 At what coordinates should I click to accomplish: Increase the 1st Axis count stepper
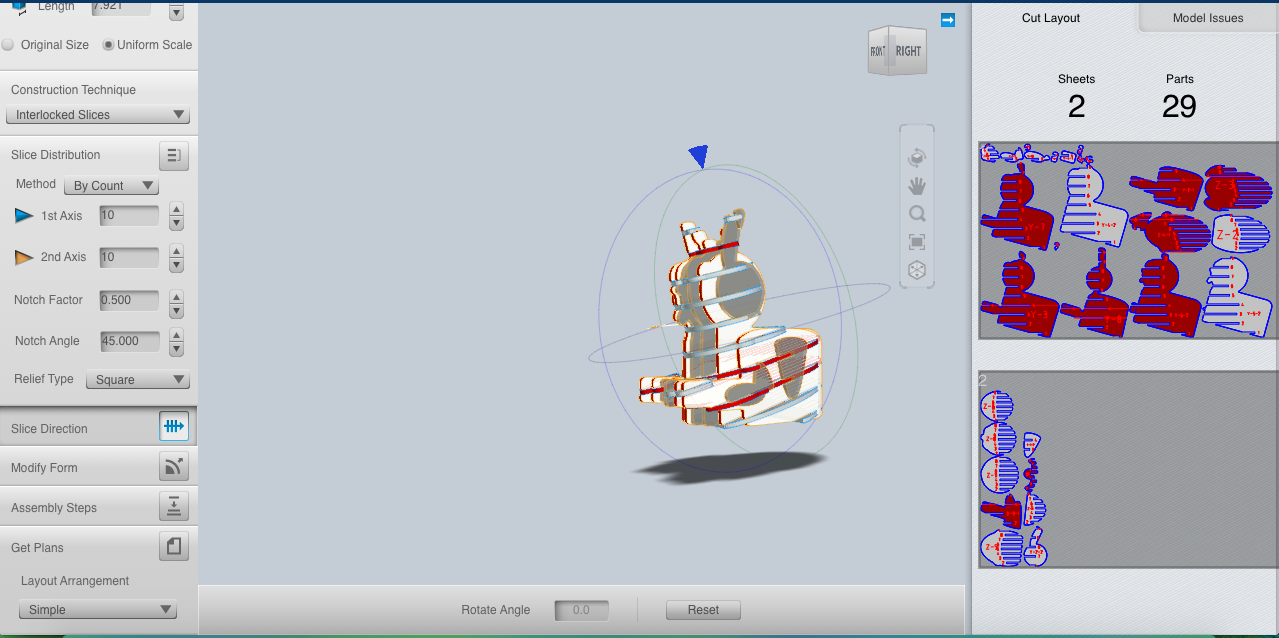tap(176, 209)
